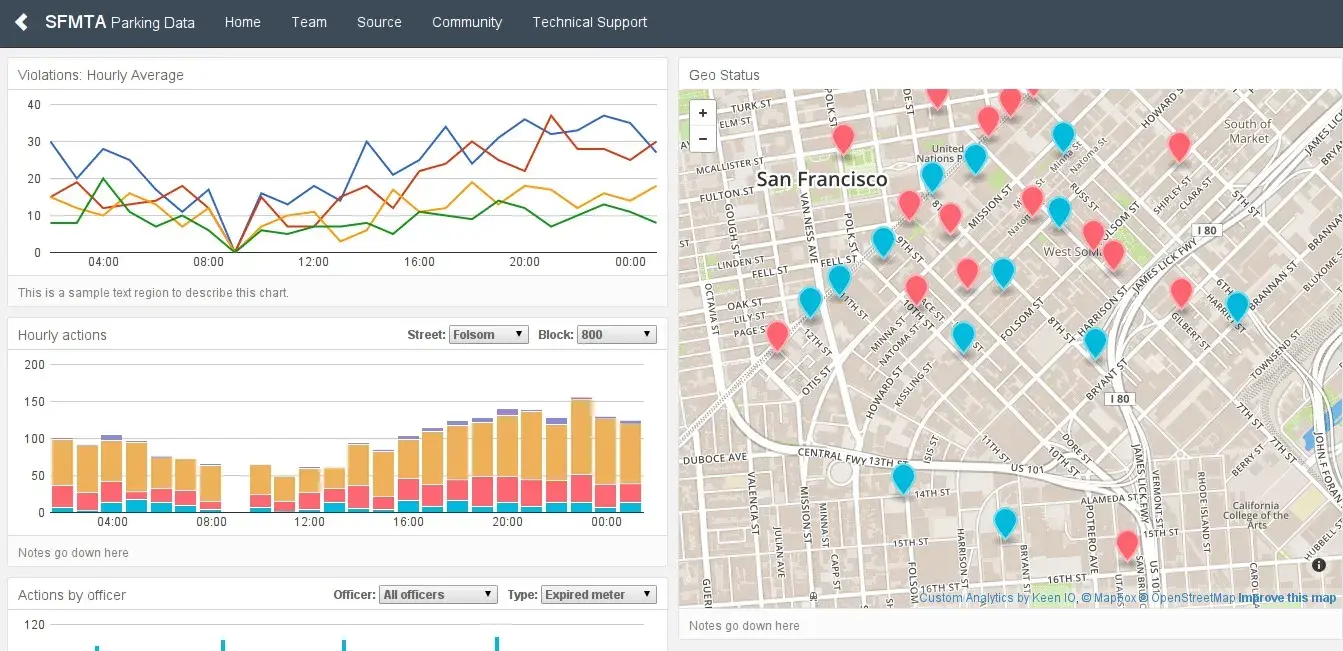Open the Officer dropdown showing All officers
1343x651 pixels.
(x=439, y=594)
